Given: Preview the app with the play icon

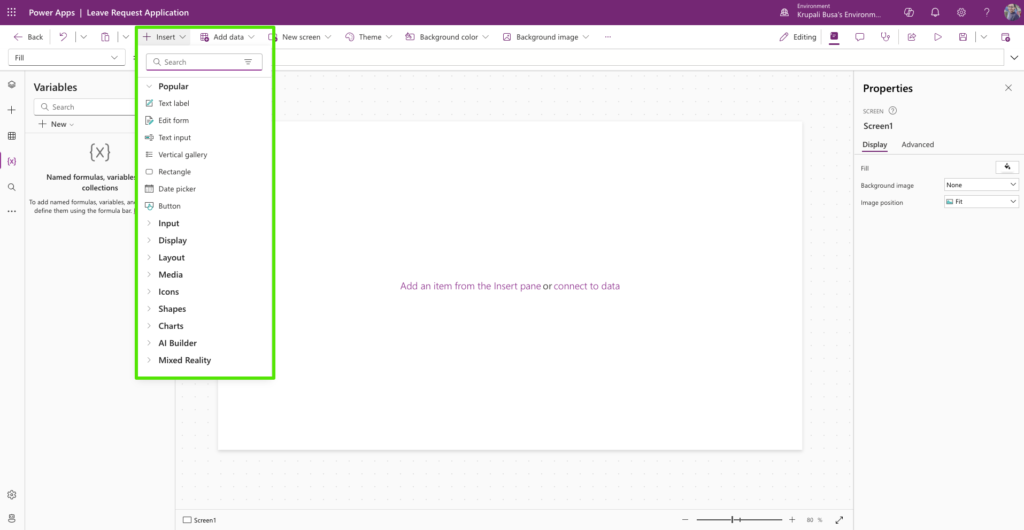Looking at the screenshot, I should click(x=938, y=37).
